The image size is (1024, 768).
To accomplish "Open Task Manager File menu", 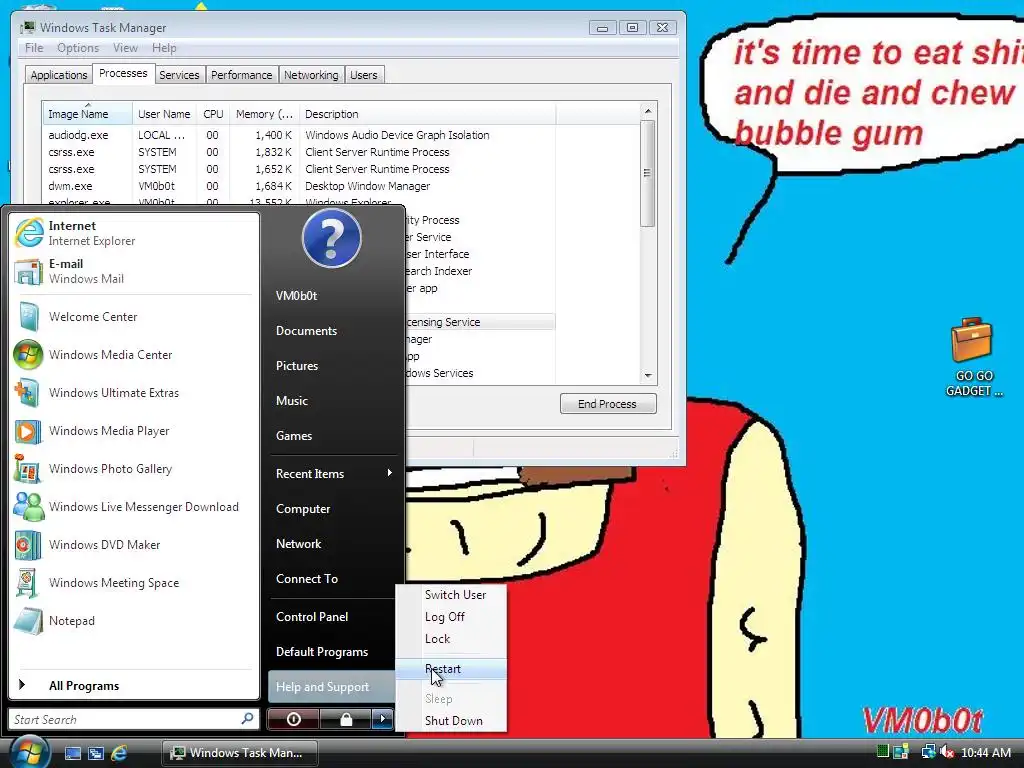I will pos(34,48).
